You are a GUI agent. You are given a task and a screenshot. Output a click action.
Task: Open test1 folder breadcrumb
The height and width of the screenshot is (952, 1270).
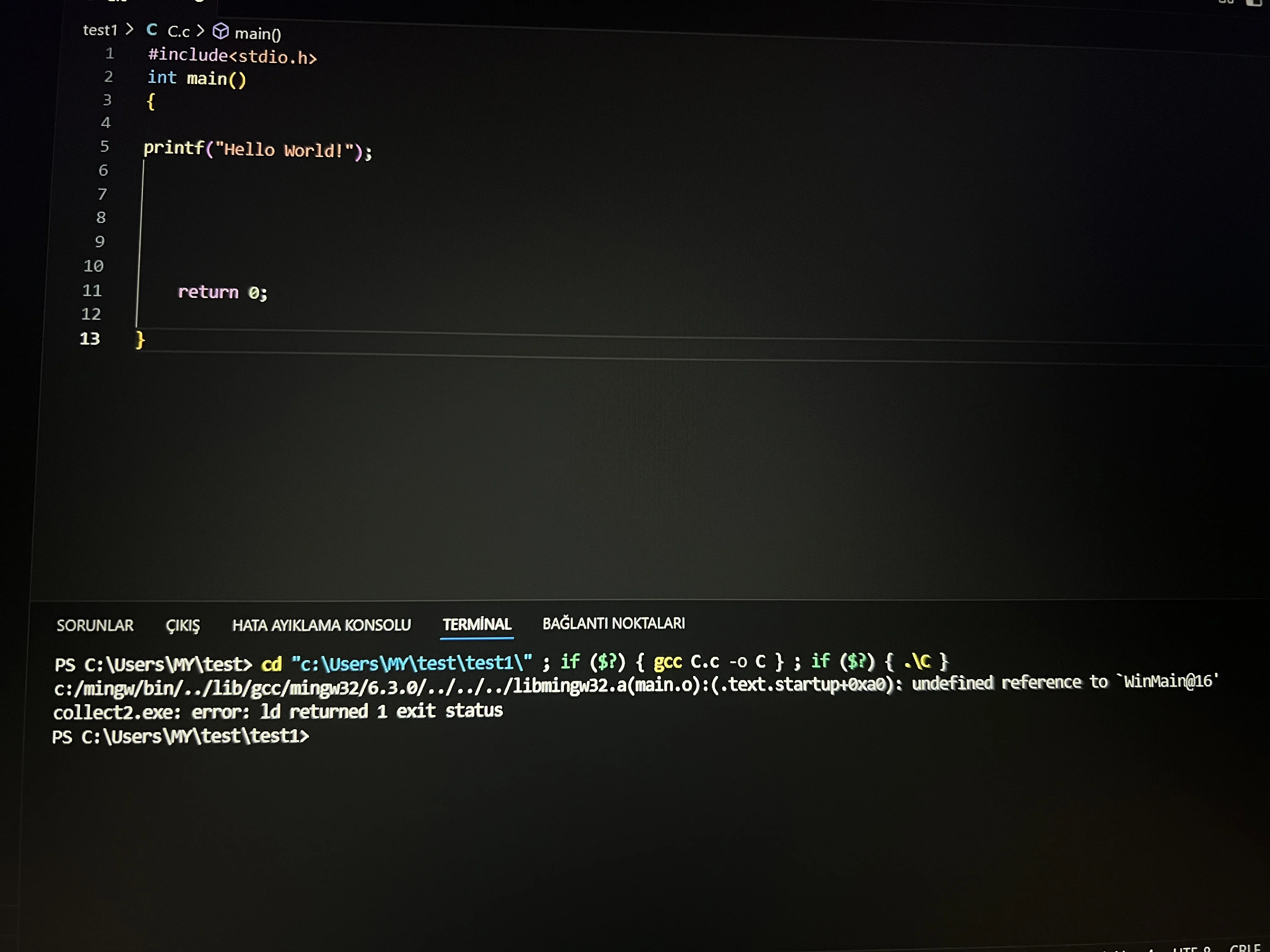[x=100, y=30]
